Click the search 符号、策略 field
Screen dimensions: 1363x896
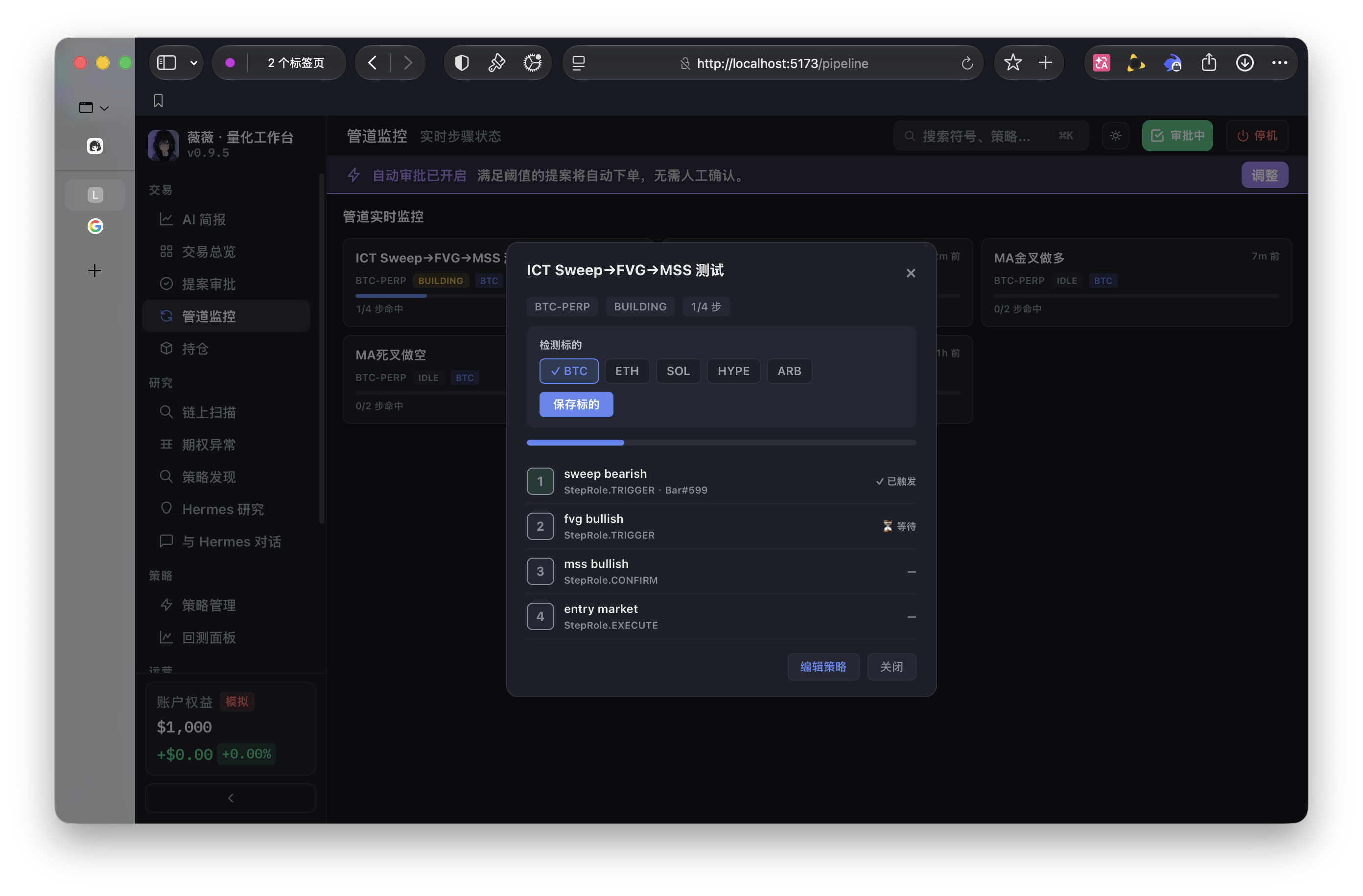pyautogui.click(x=990, y=136)
